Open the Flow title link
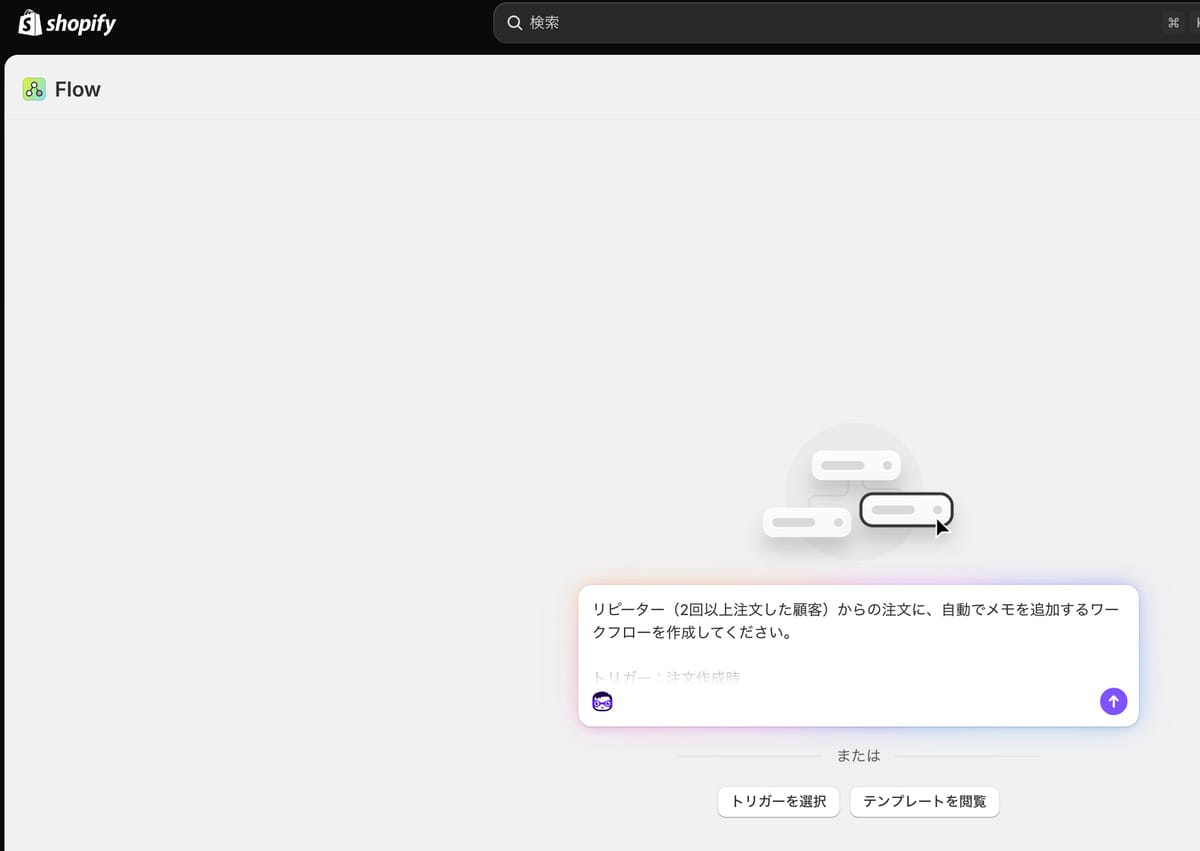Viewport: 1200px width, 851px height. click(x=78, y=89)
